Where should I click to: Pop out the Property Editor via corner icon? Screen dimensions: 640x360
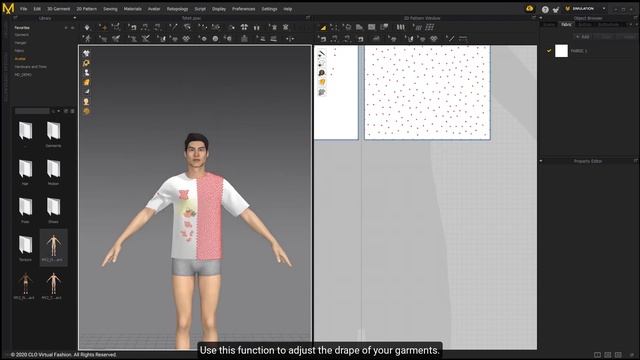(x=636, y=161)
